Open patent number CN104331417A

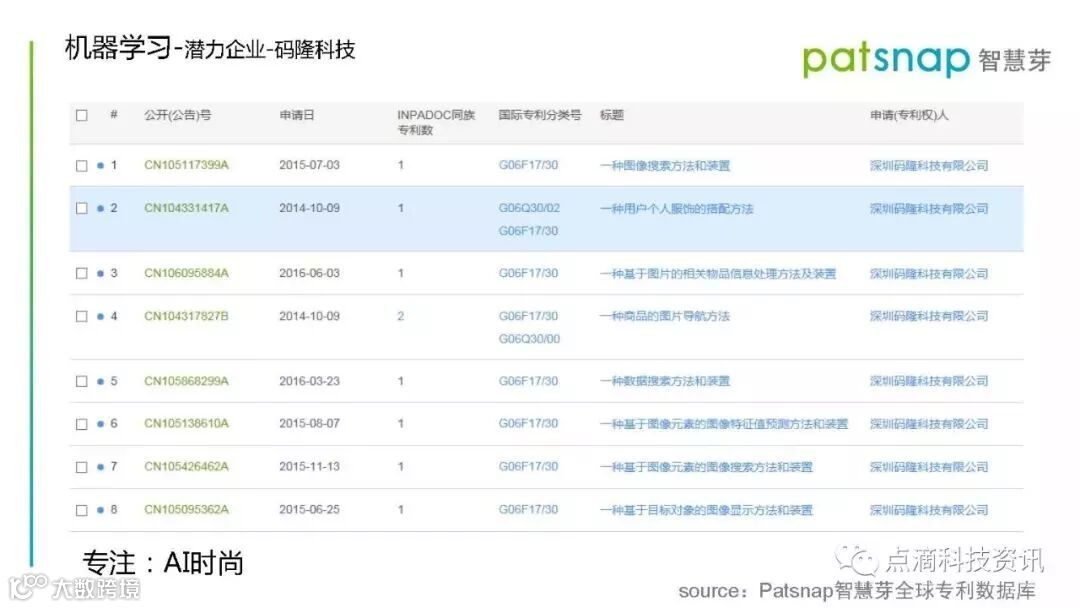click(186, 208)
